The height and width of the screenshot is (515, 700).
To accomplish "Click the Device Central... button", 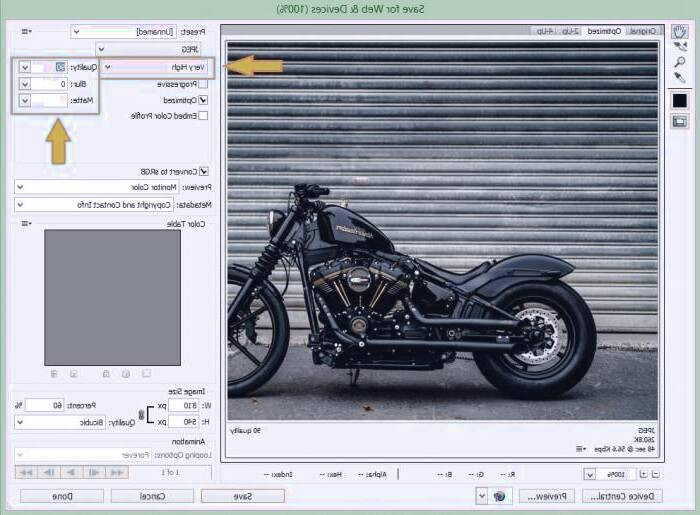I will [622, 496].
